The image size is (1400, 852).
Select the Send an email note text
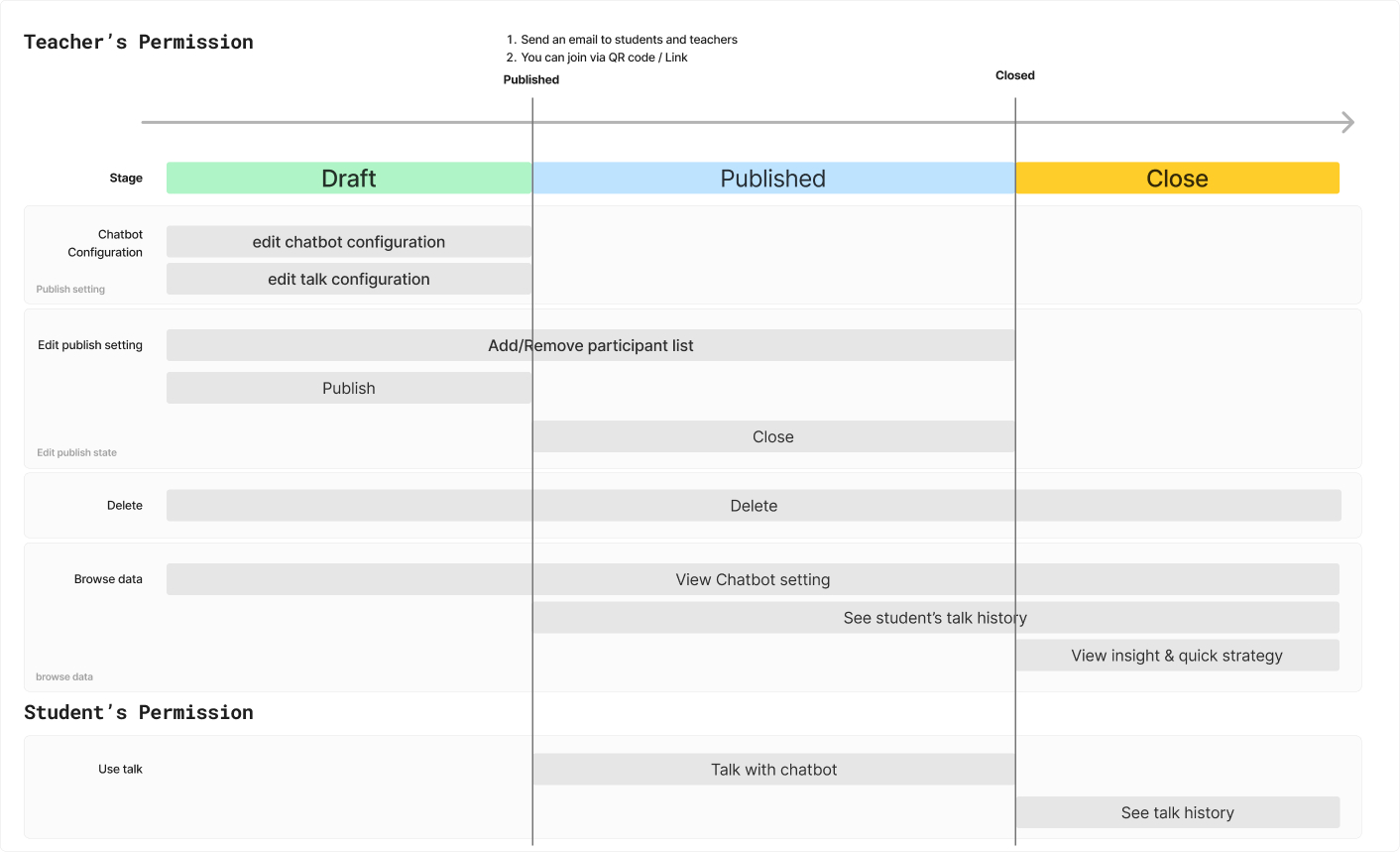[x=629, y=40]
